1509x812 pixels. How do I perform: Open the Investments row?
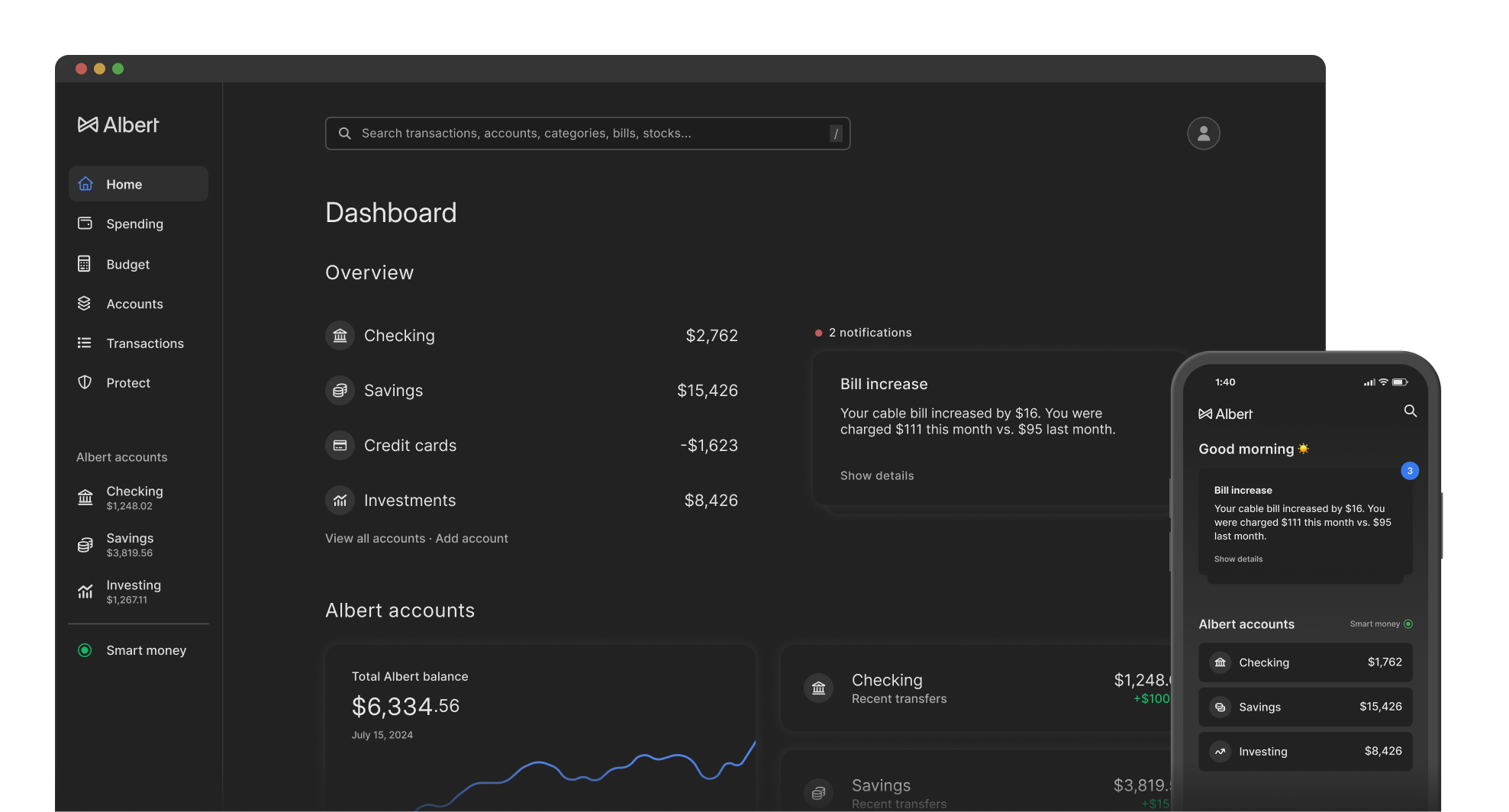[532, 501]
